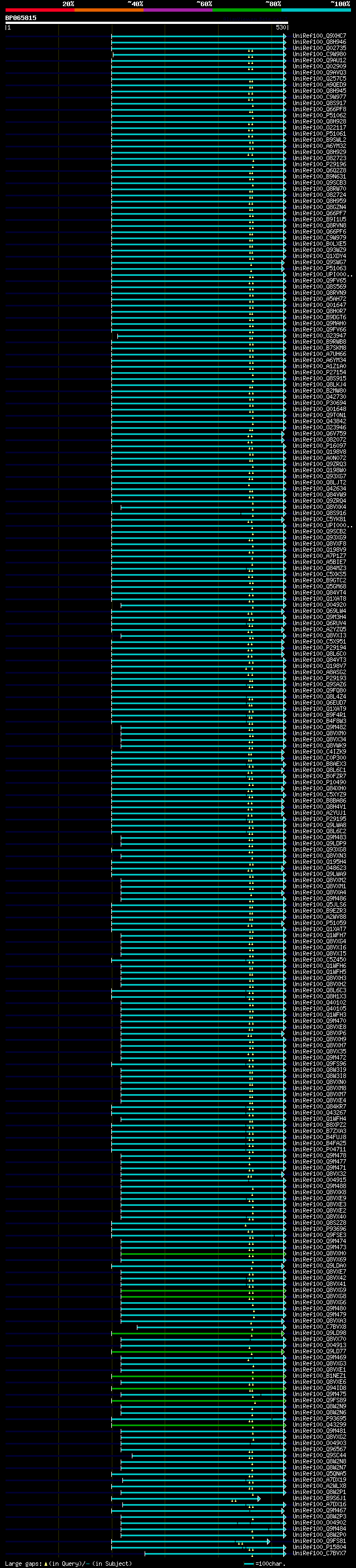This screenshot has width=356, height=1568.
Task: Open hit UniRef100_A6YM32
Action: click(319, 146)
